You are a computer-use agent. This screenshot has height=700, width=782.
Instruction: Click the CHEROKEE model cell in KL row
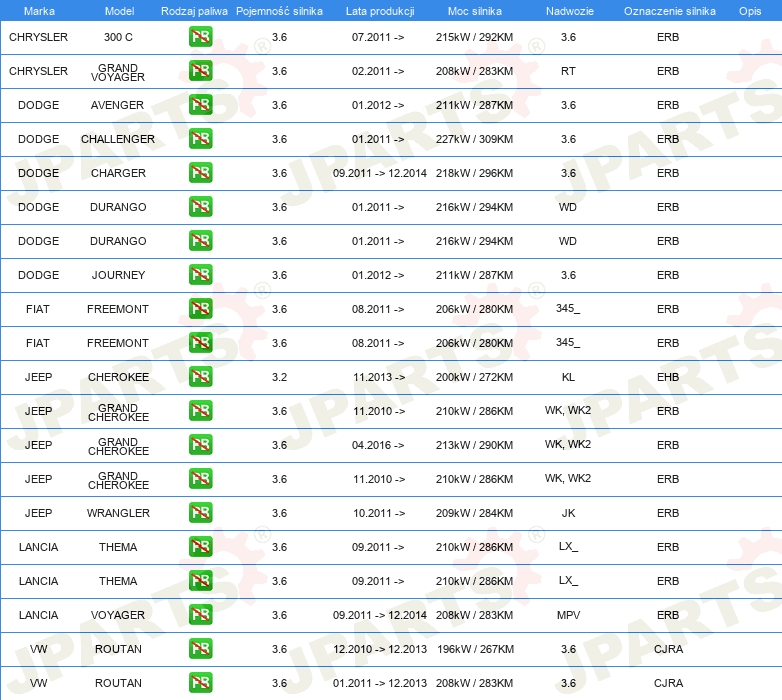click(118, 377)
